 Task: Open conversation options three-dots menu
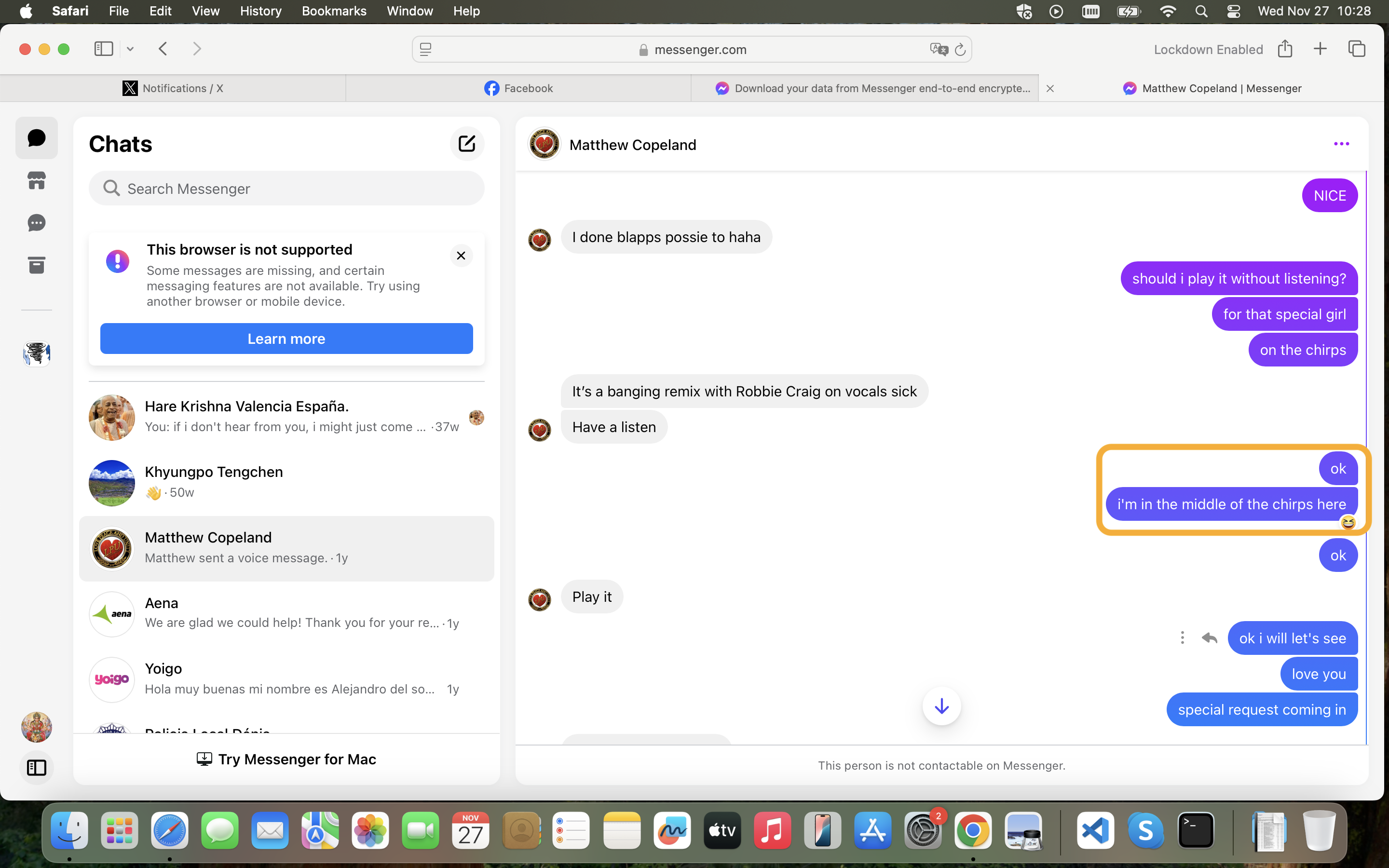pyautogui.click(x=1341, y=144)
